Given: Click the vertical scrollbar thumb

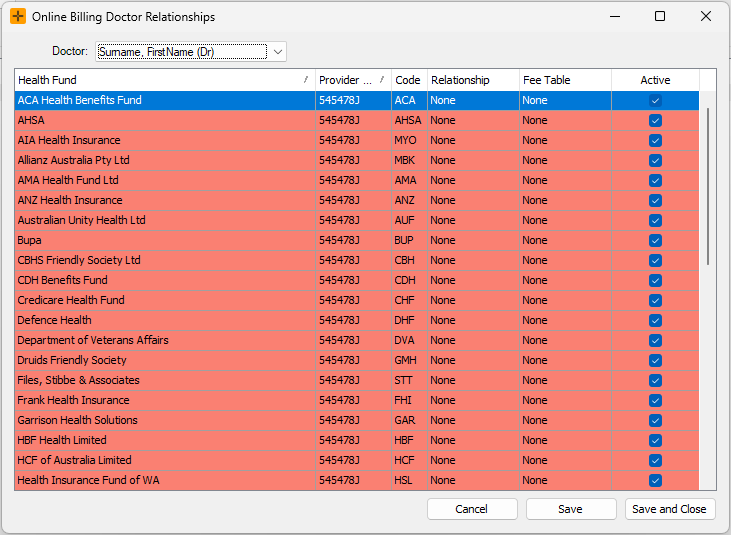Looking at the screenshot, I should coord(708,186).
